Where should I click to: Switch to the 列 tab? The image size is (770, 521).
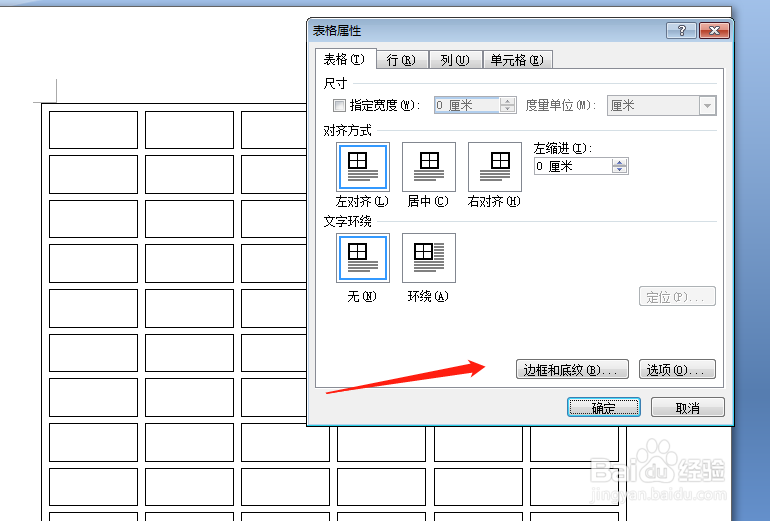[455, 60]
